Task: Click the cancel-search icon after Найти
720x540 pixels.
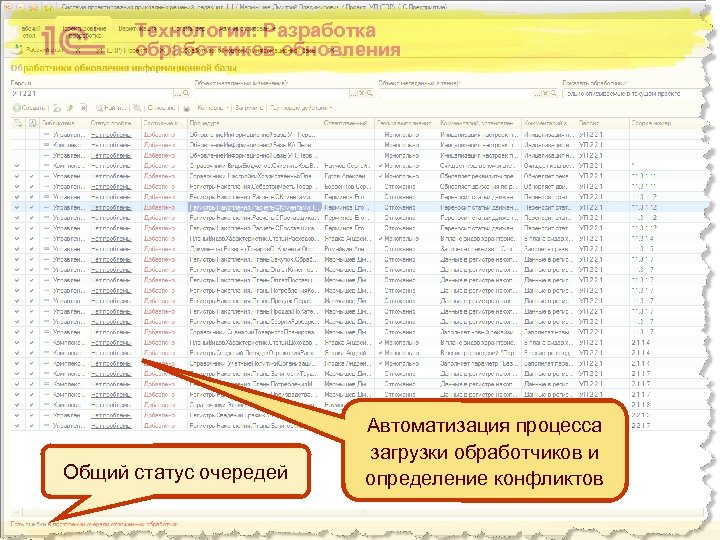Action: 137,108
